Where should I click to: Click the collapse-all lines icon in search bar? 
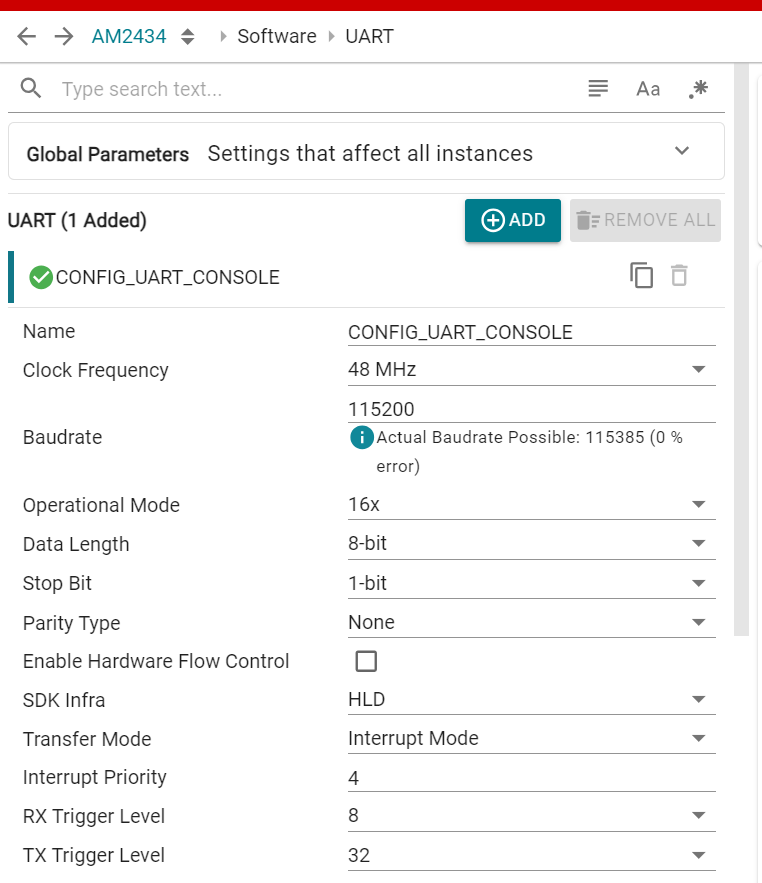tap(598, 89)
